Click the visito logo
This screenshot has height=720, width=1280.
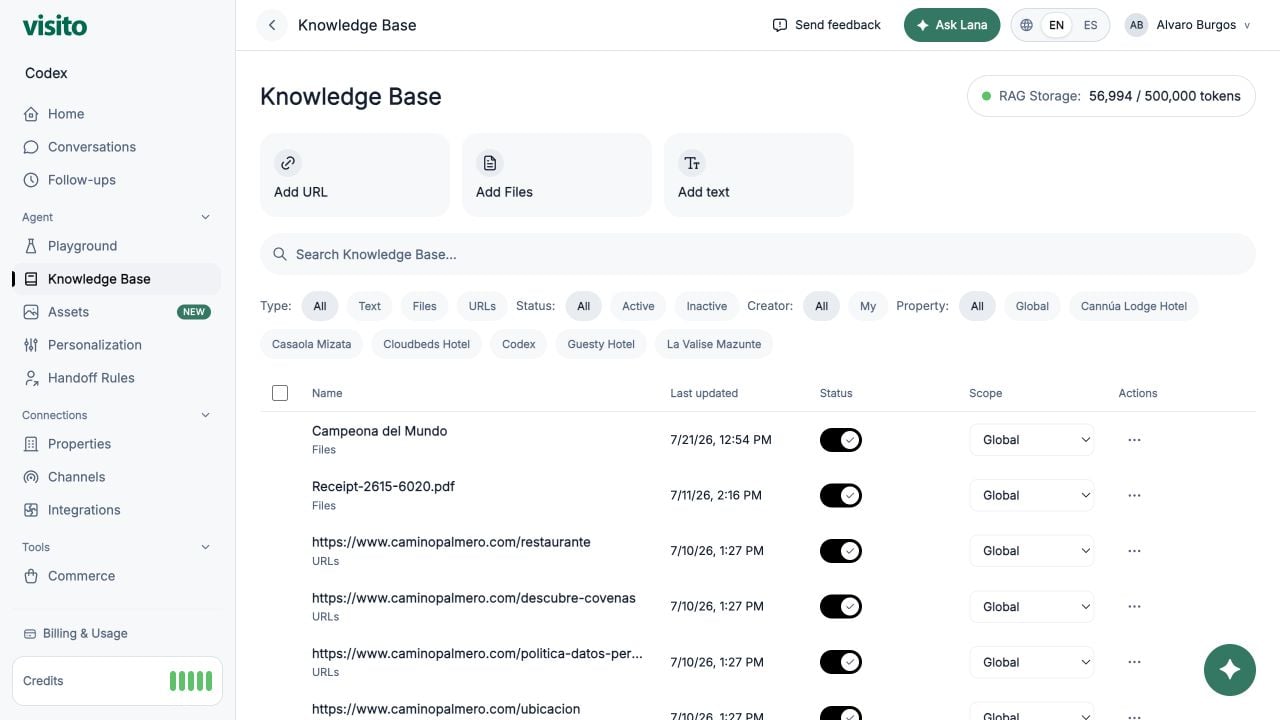coord(55,25)
